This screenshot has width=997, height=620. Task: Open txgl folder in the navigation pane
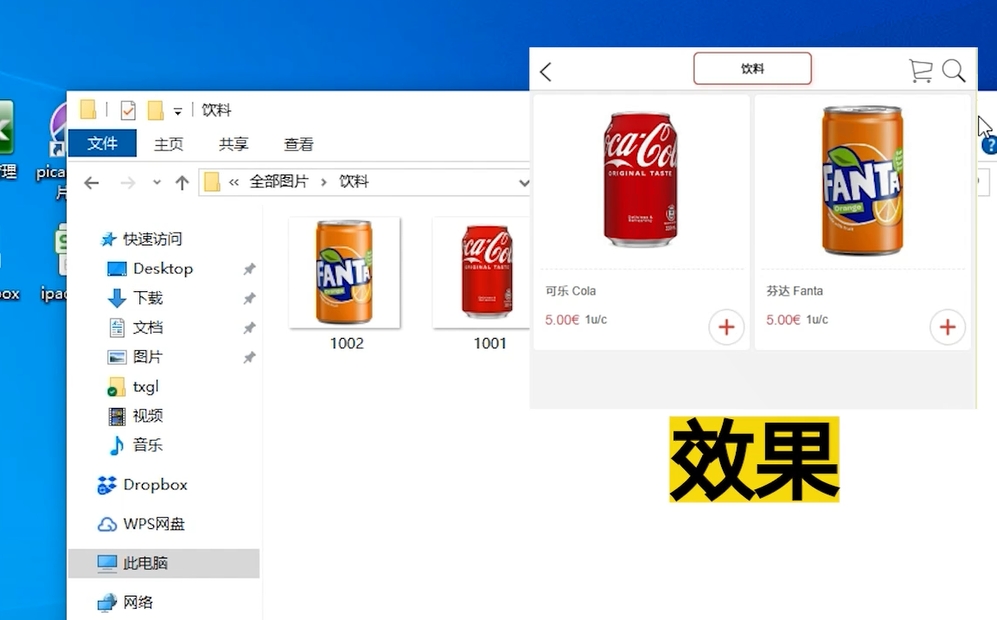[146, 387]
